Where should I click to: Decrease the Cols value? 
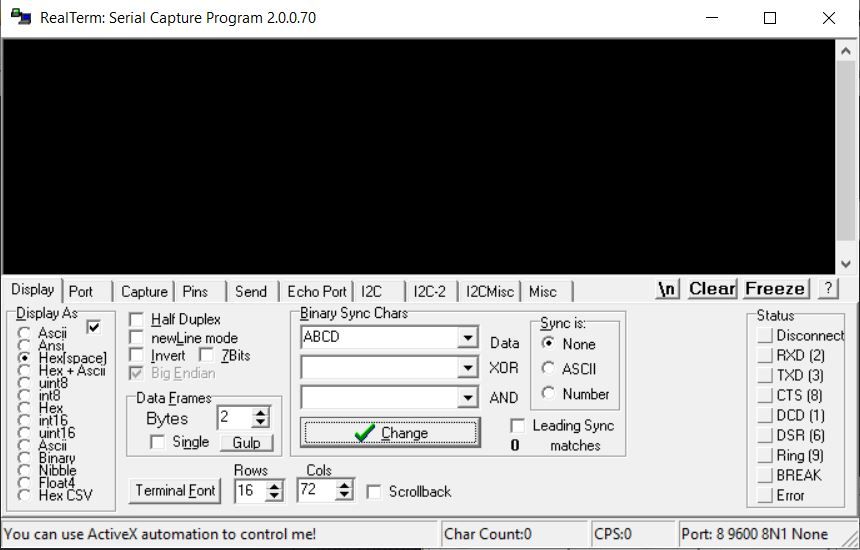(x=344, y=496)
